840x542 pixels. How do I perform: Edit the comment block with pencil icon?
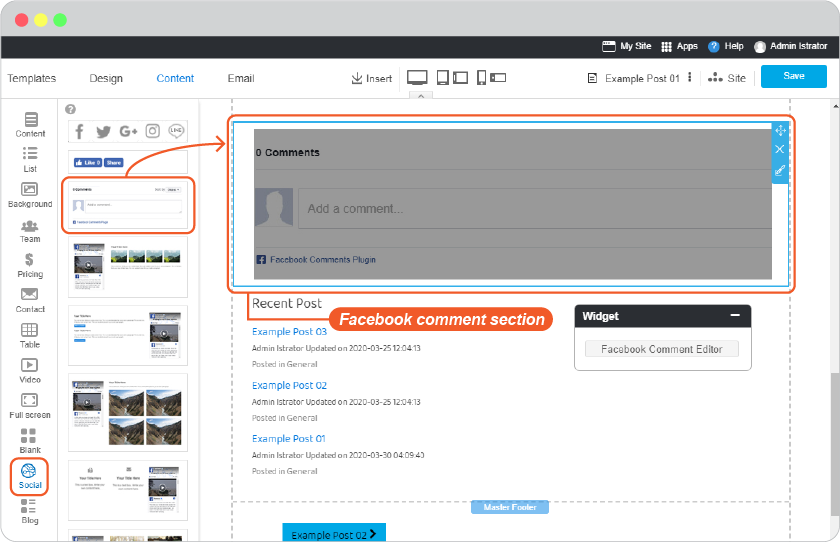[x=780, y=170]
